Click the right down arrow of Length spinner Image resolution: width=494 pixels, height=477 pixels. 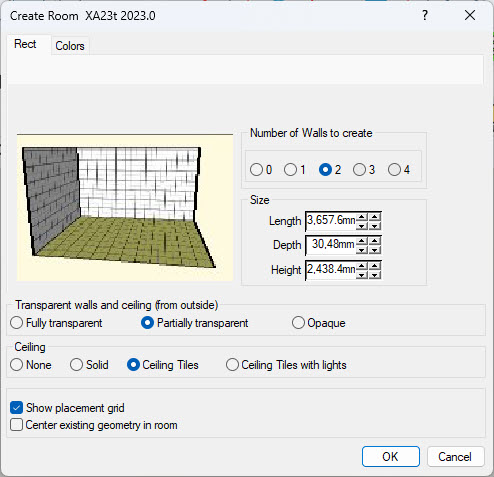click(375, 226)
